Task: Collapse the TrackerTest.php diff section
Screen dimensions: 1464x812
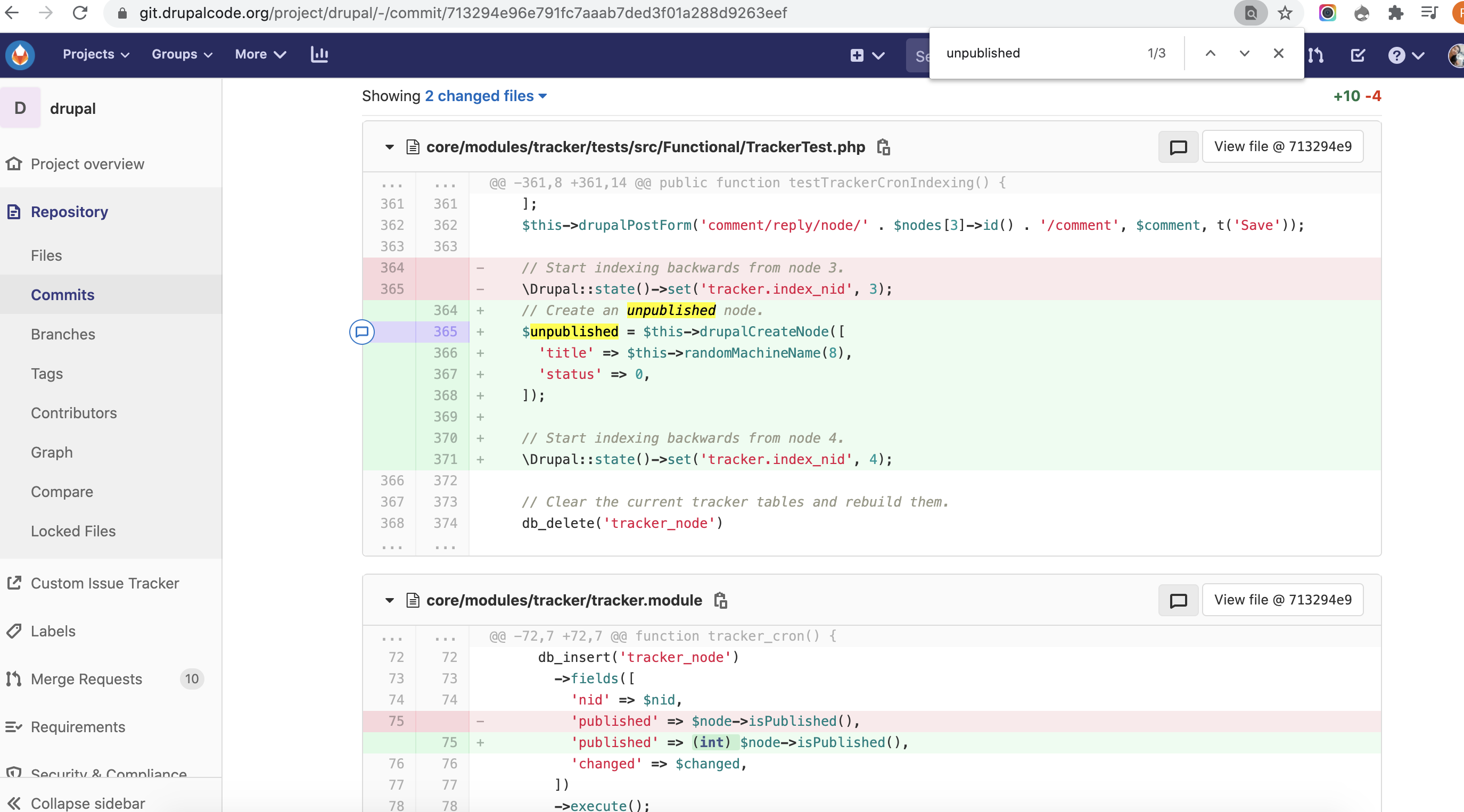Action: click(x=389, y=147)
